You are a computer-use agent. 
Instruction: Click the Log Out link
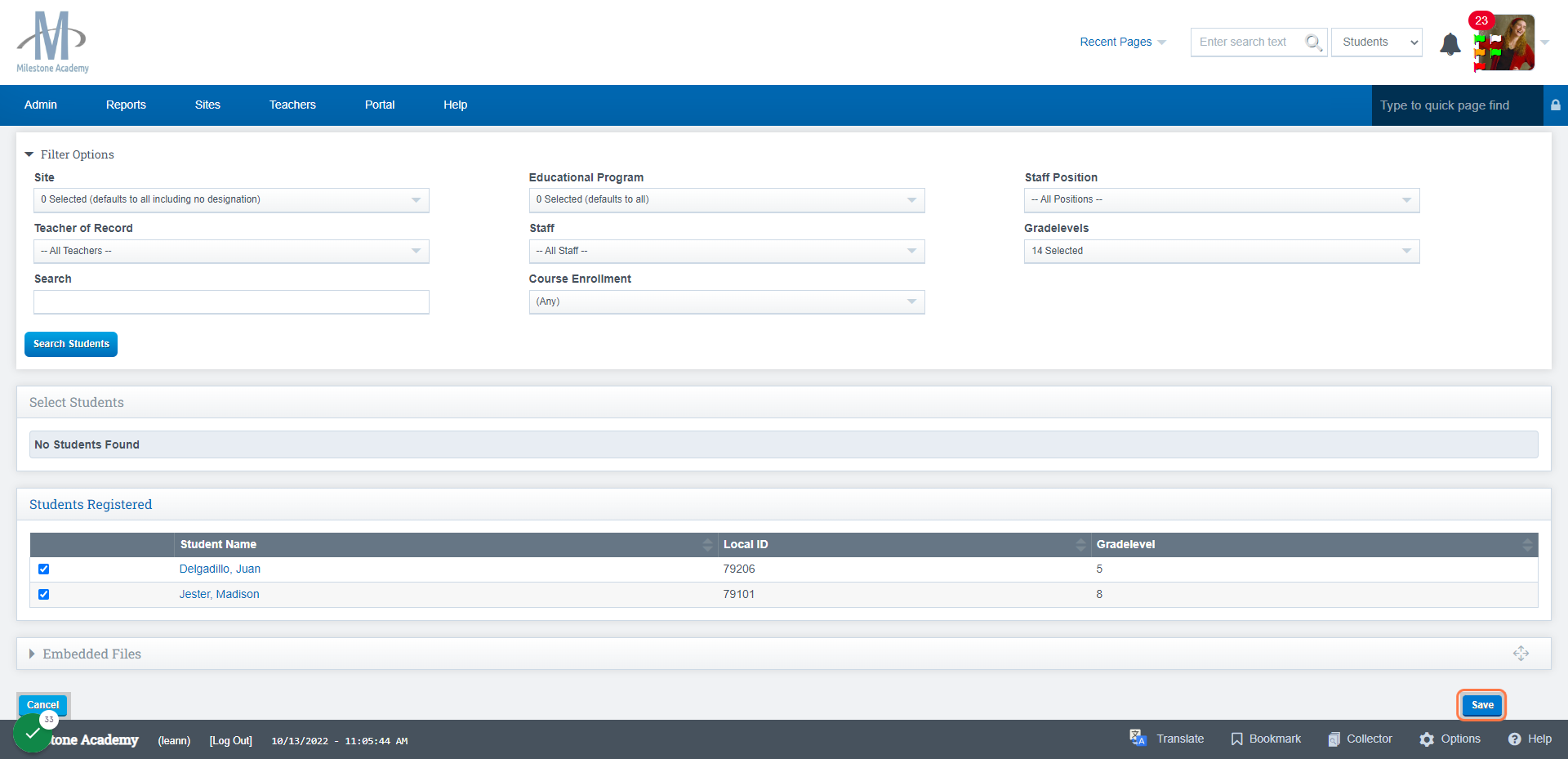[x=231, y=741]
